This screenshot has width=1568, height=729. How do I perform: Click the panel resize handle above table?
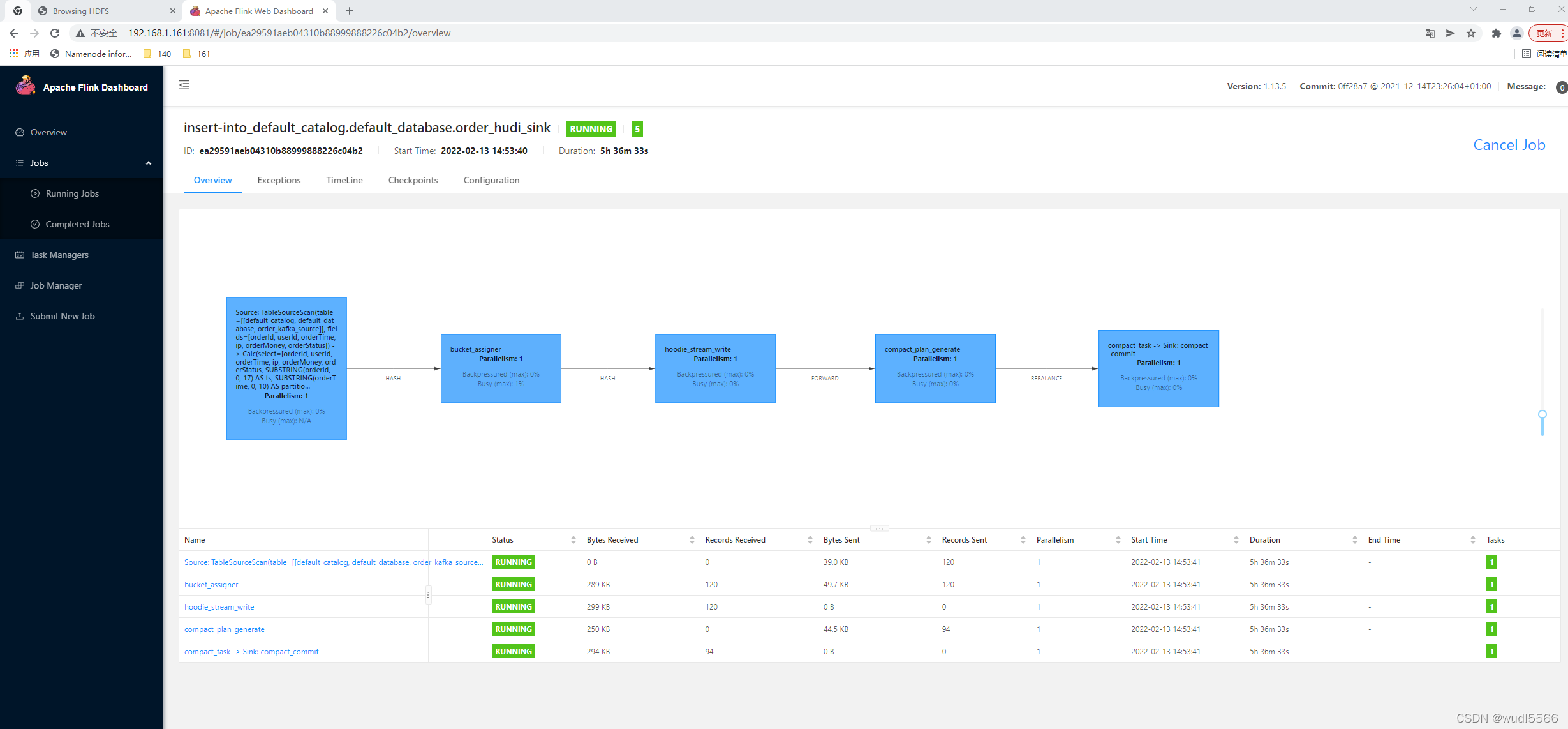(879, 529)
